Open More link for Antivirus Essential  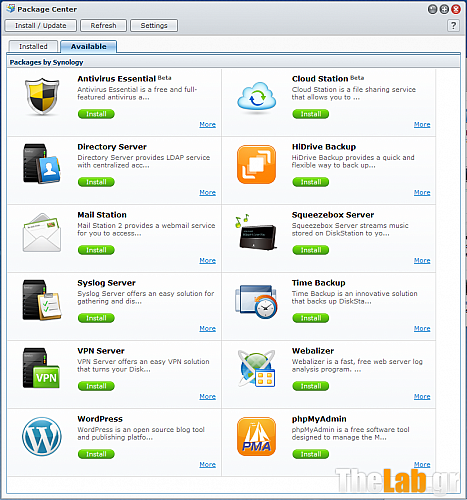point(208,124)
